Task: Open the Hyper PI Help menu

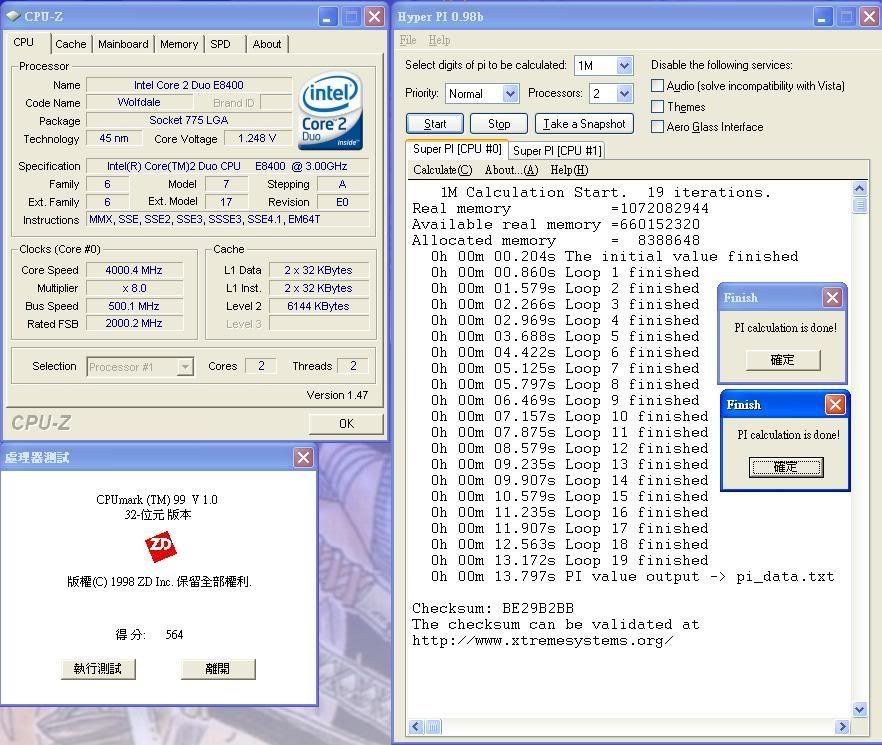Action: (x=439, y=40)
